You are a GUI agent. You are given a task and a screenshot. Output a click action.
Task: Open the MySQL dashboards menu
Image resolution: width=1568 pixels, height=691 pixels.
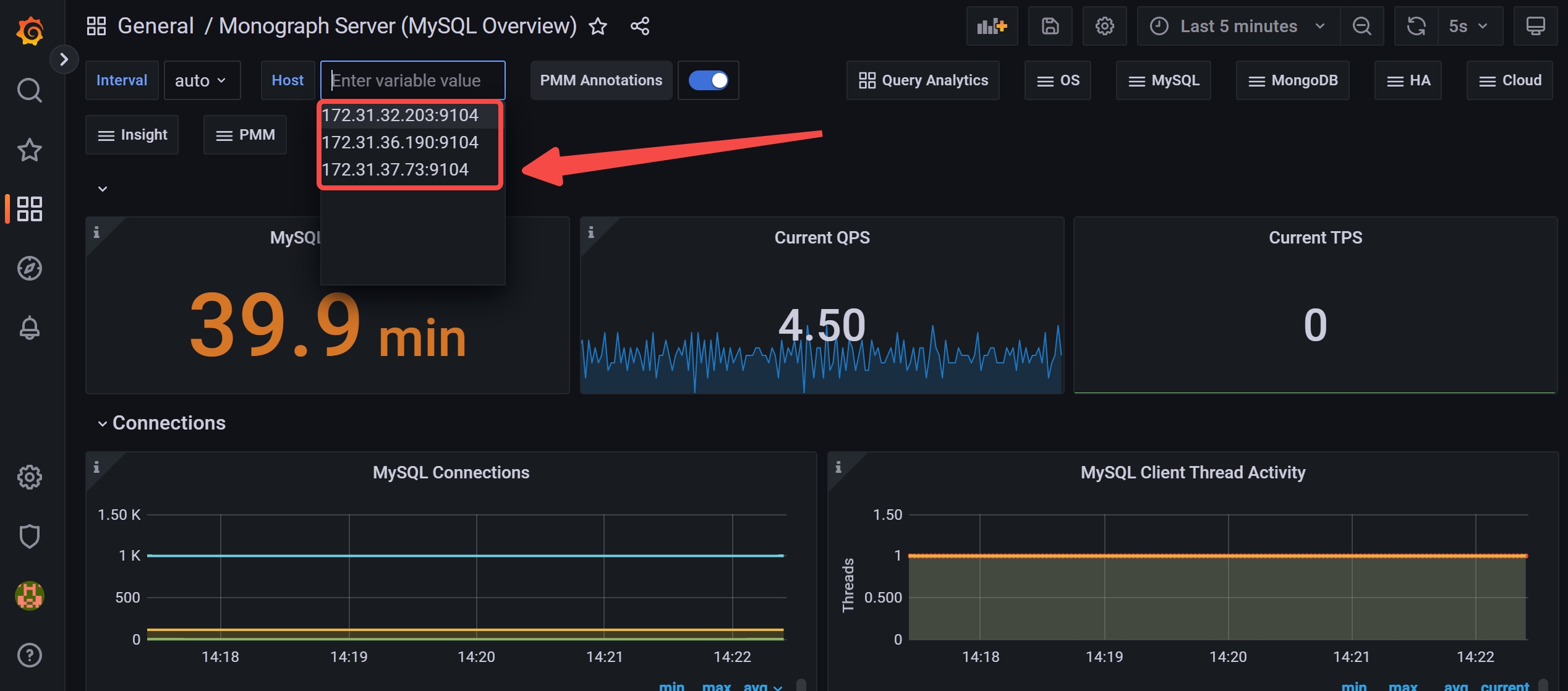coord(1163,80)
